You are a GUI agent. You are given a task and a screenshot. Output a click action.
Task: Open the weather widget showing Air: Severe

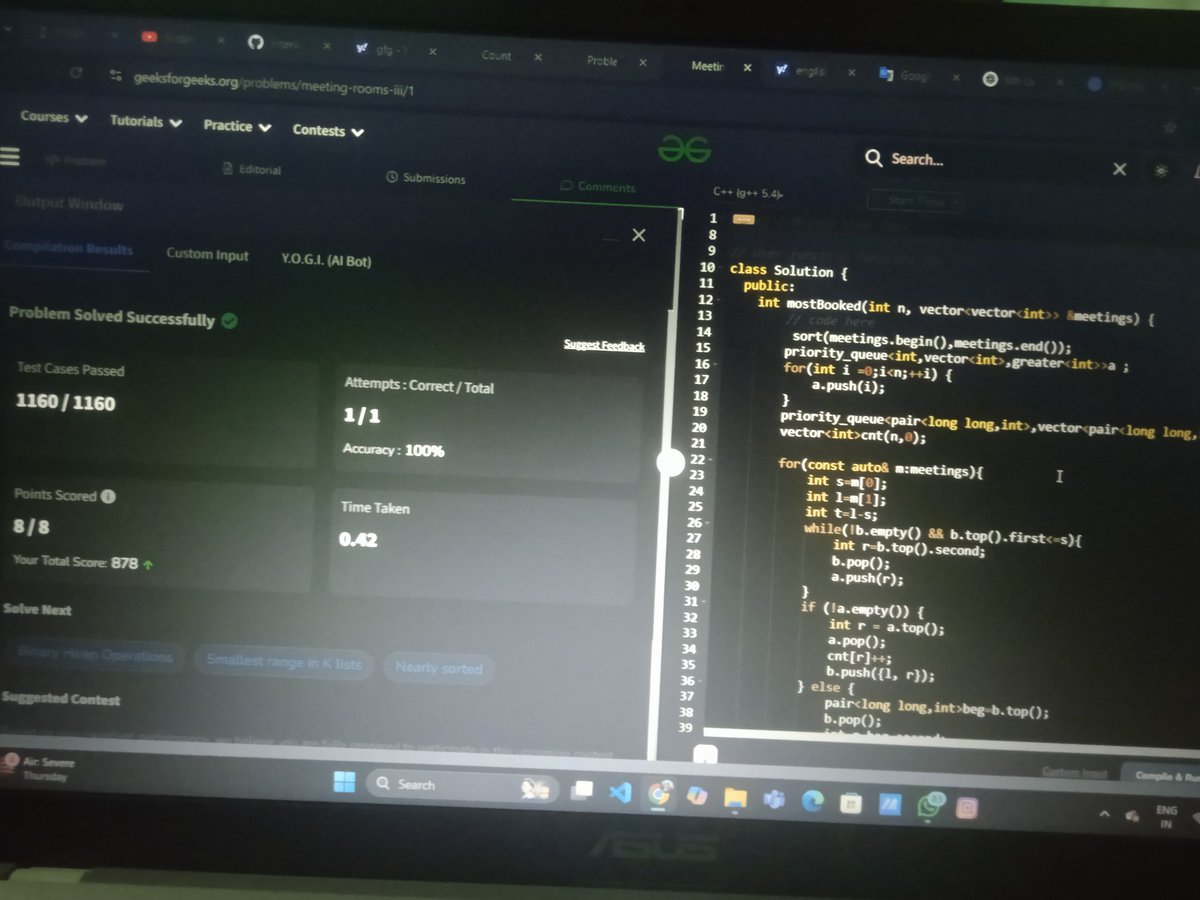tap(38, 768)
